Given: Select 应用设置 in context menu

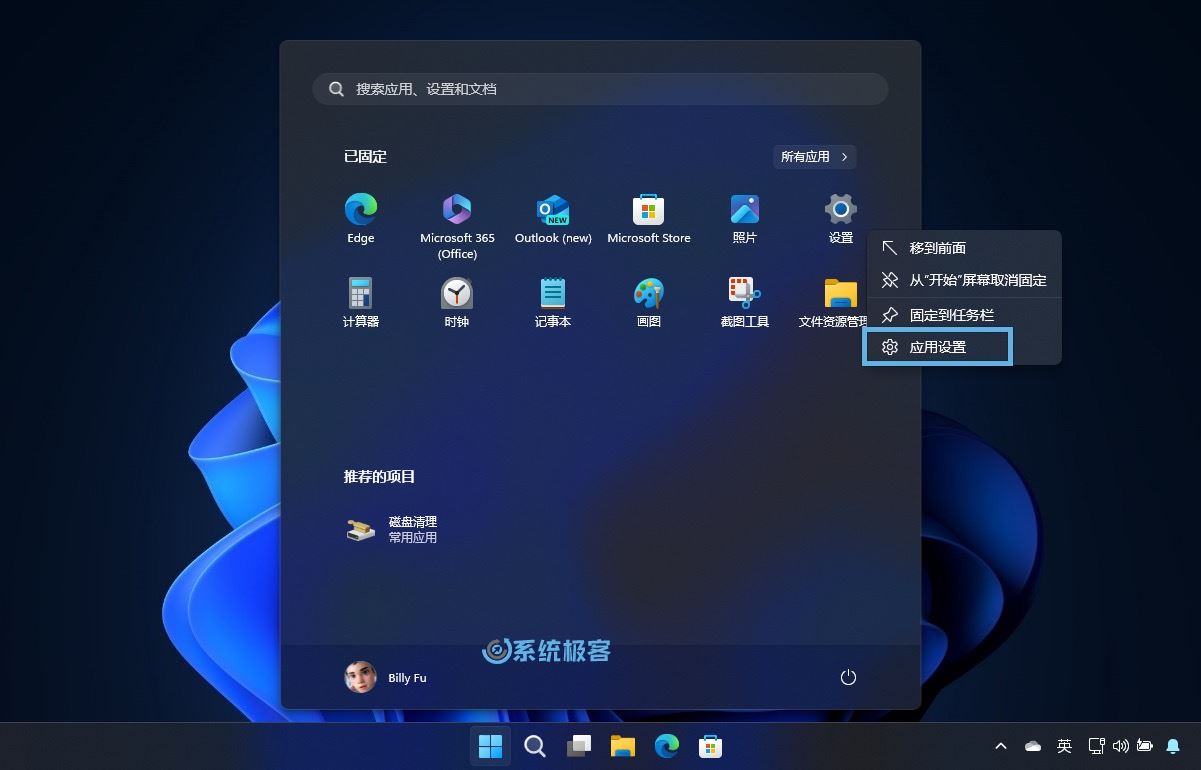Looking at the screenshot, I should tap(937, 347).
